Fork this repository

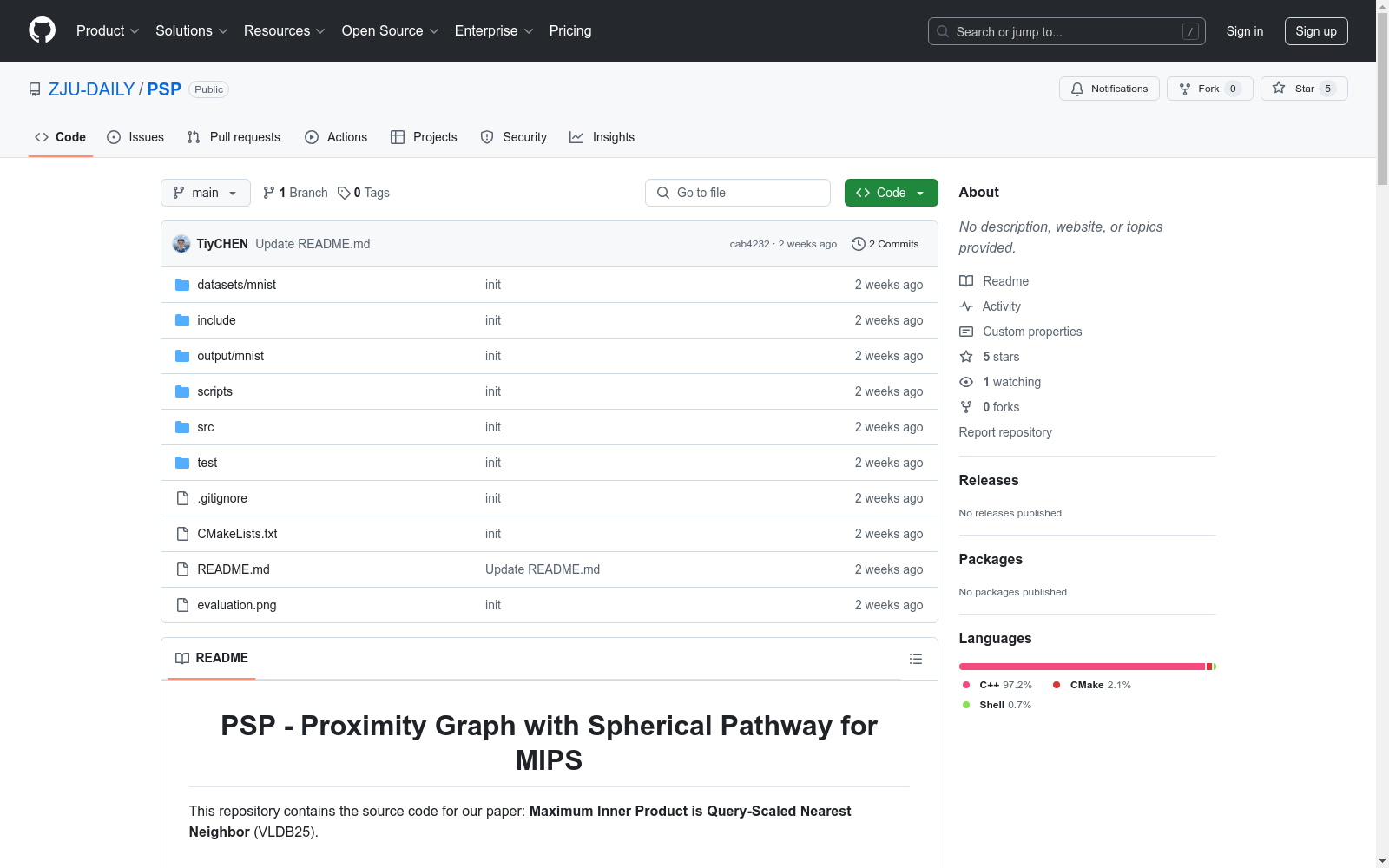coord(1210,89)
